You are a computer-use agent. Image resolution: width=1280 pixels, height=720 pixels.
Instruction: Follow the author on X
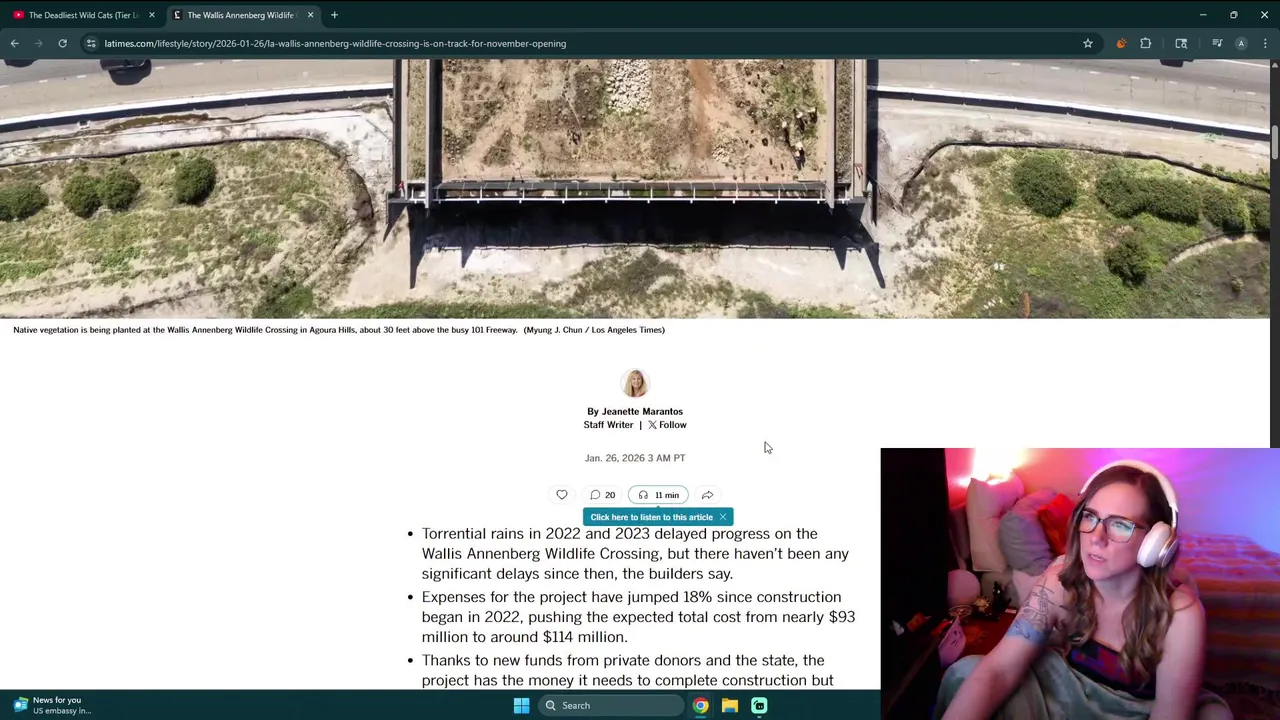coord(667,425)
